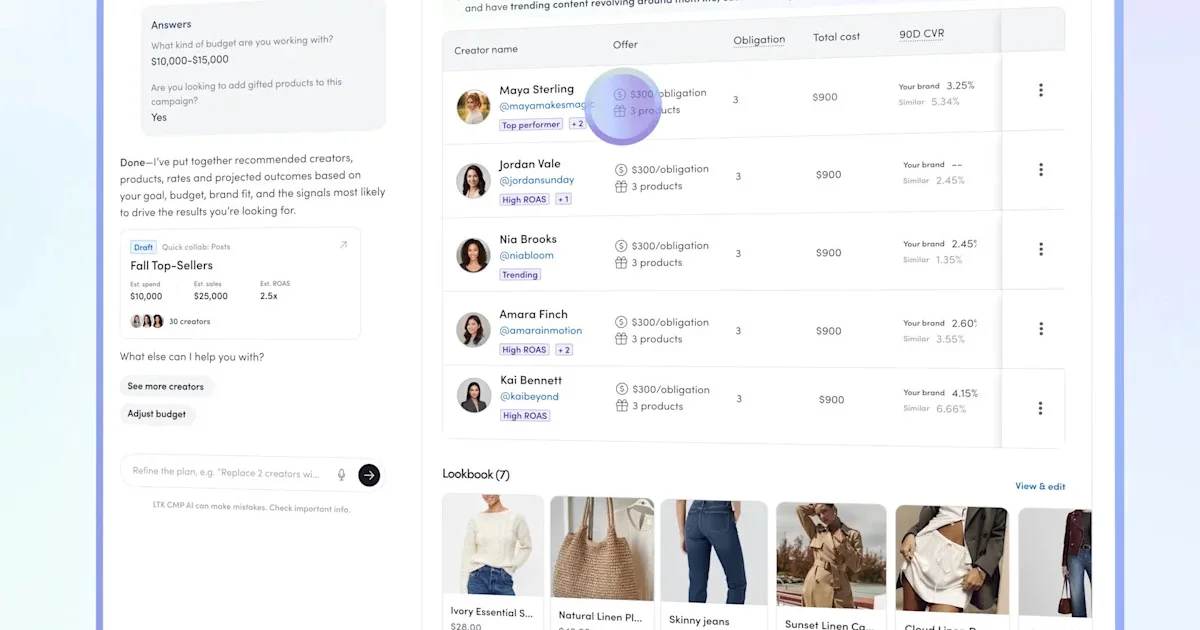Click the microphone icon in the chat box
The width and height of the screenshot is (1200, 630).
click(341, 475)
